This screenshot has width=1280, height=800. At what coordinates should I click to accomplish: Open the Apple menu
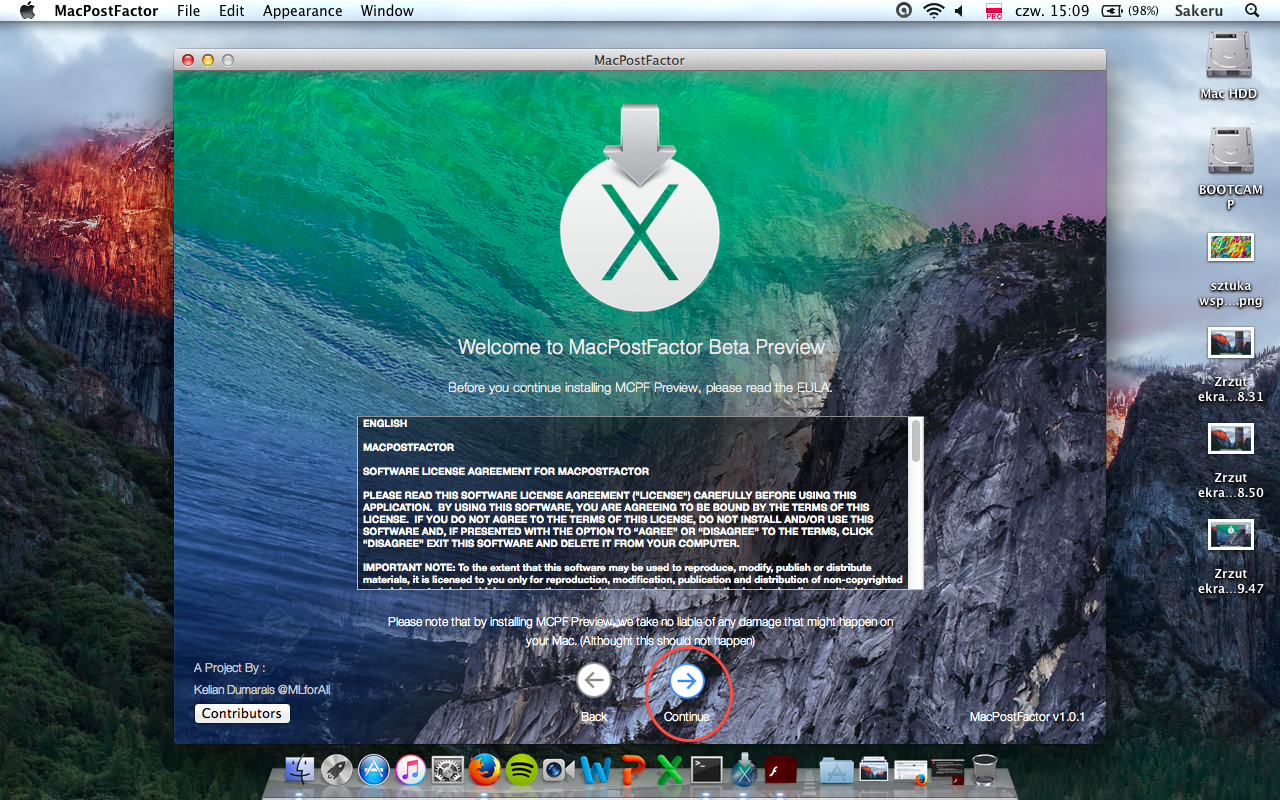[x=27, y=11]
